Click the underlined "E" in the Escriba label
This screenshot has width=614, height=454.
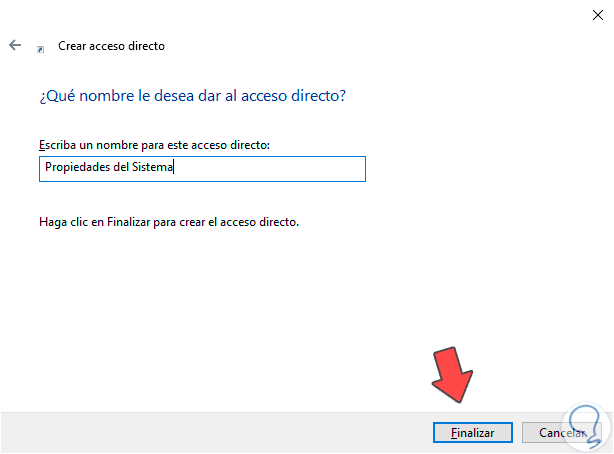click(41, 145)
